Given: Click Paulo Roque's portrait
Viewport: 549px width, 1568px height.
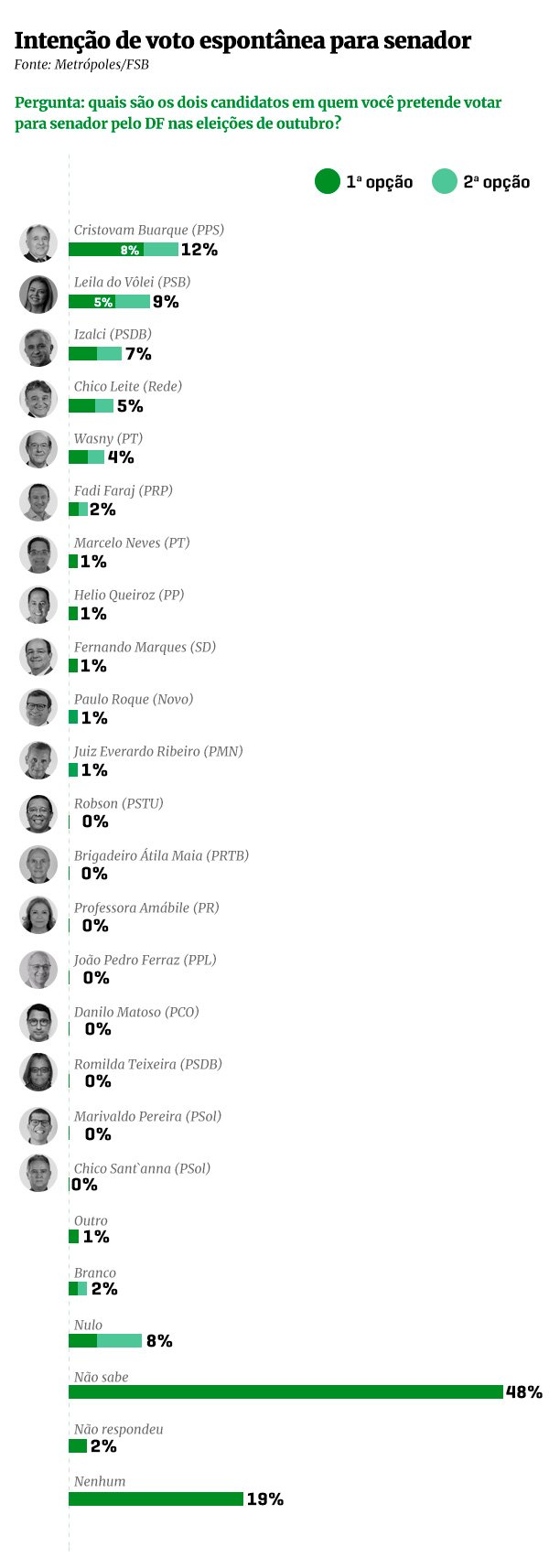Looking at the screenshot, I should 38,709.
